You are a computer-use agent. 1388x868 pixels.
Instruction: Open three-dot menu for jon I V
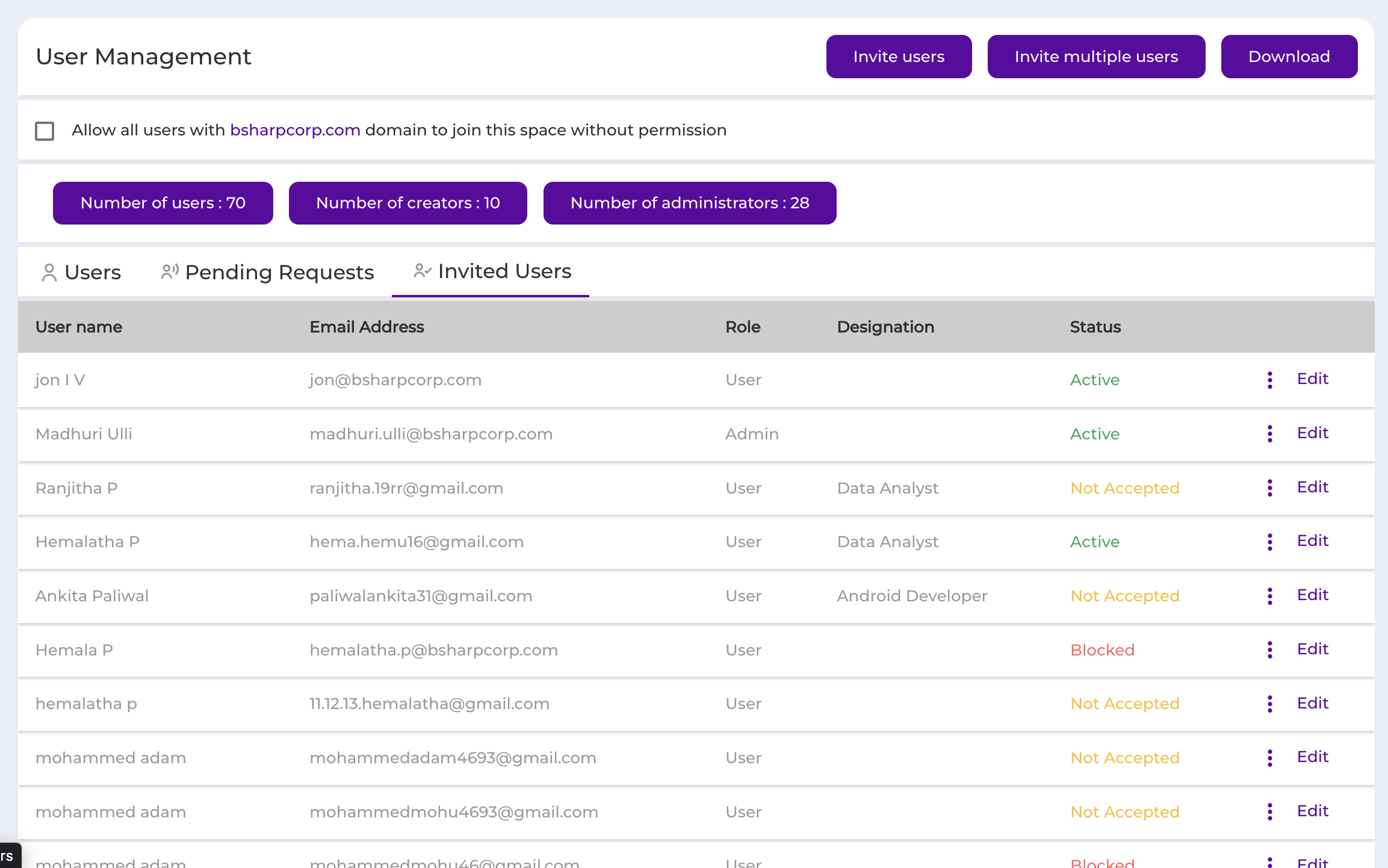[1270, 380]
